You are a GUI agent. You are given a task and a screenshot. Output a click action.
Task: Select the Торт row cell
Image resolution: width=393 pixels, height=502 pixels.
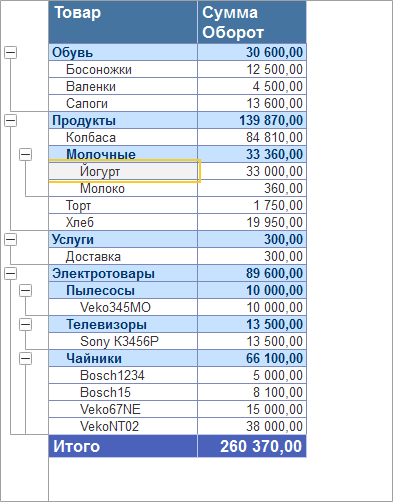123,205
